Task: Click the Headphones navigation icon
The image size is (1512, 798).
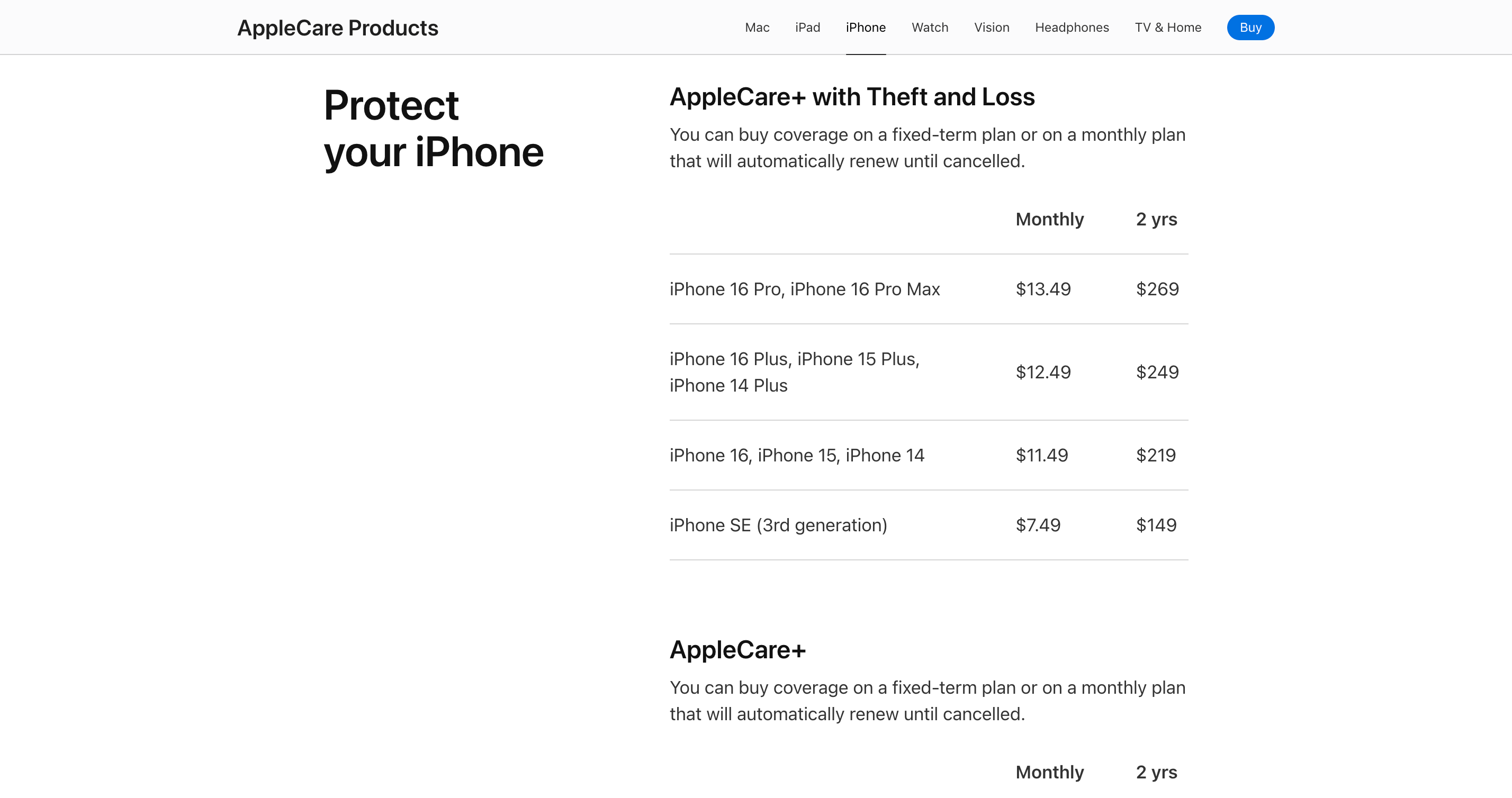Action: [x=1072, y=27]
